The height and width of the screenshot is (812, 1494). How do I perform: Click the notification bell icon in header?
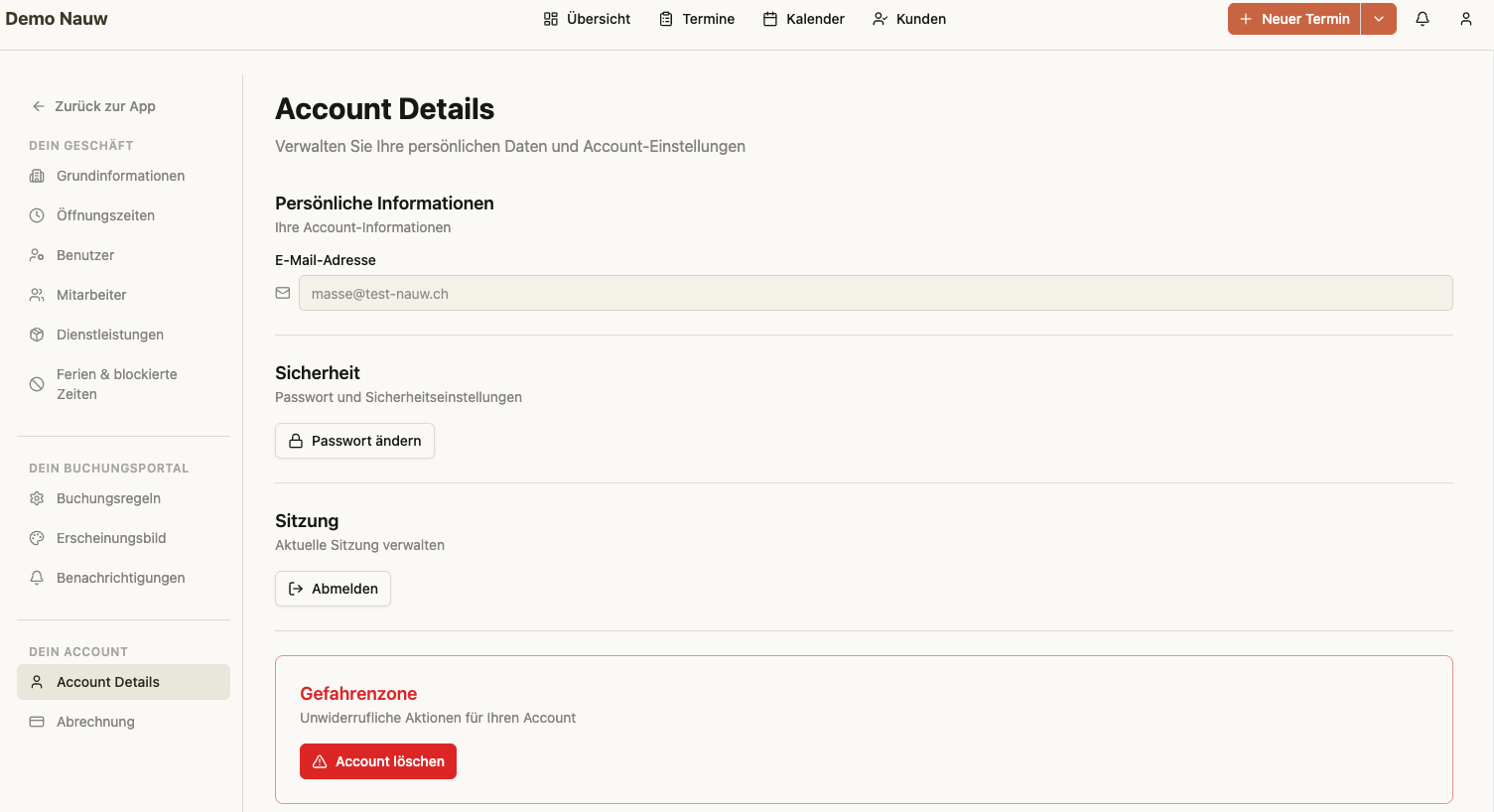pos(1423,19)
